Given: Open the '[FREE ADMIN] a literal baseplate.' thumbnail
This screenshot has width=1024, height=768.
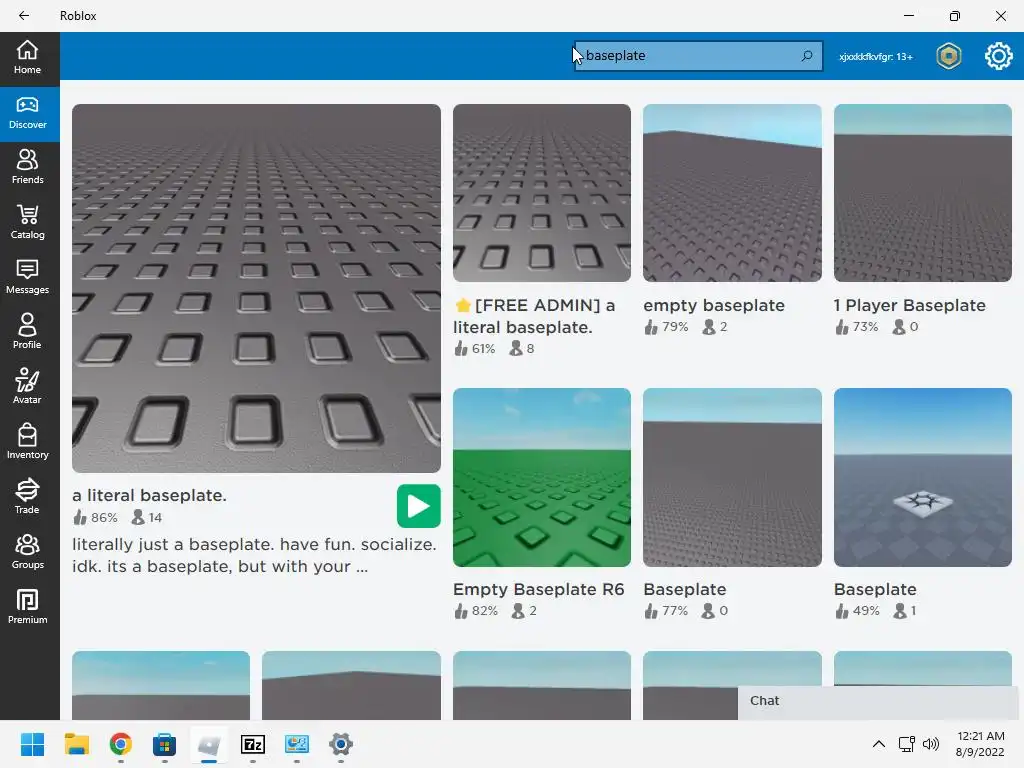Looking at the screenshot, I should pos(541,193).
